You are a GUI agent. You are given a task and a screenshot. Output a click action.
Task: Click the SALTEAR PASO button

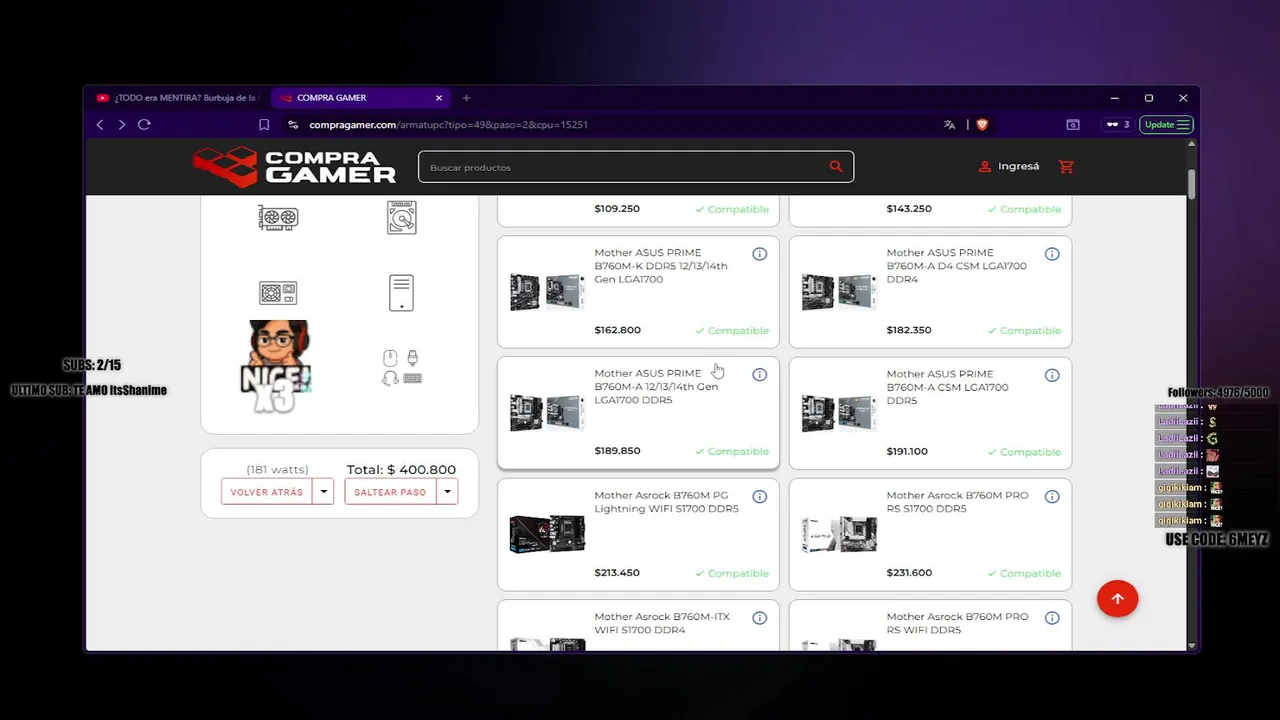pyautogui.click(x=390, y=492)
